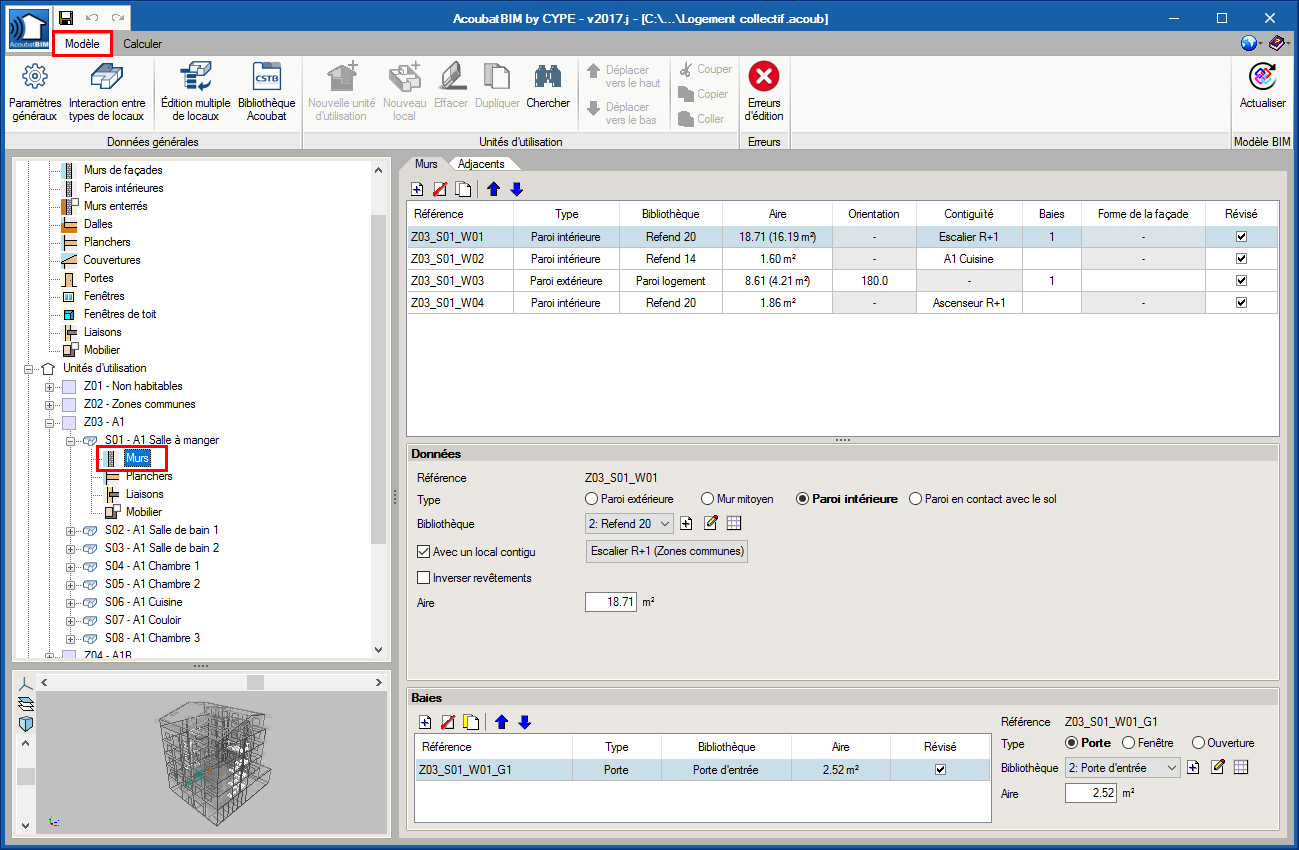Click the layers stack icon in 3D viewer

26,703
